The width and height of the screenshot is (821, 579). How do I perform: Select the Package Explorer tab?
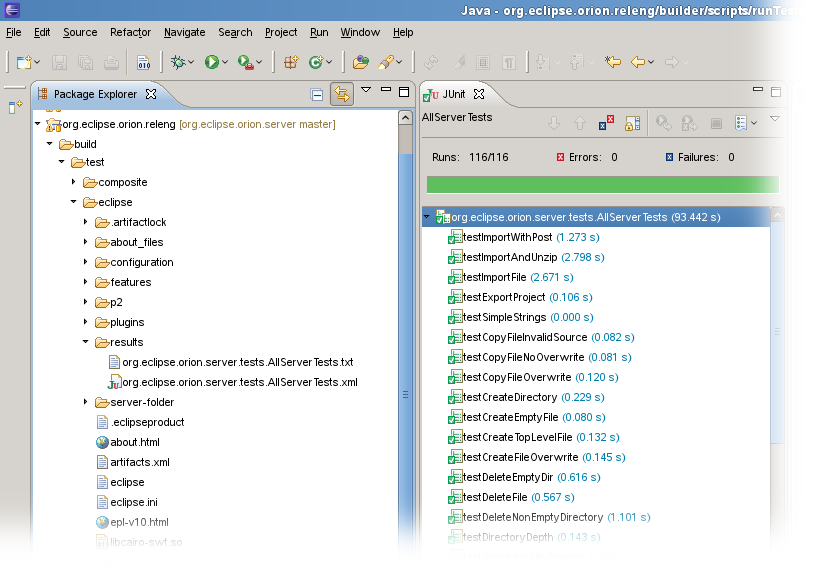(95, 94)
